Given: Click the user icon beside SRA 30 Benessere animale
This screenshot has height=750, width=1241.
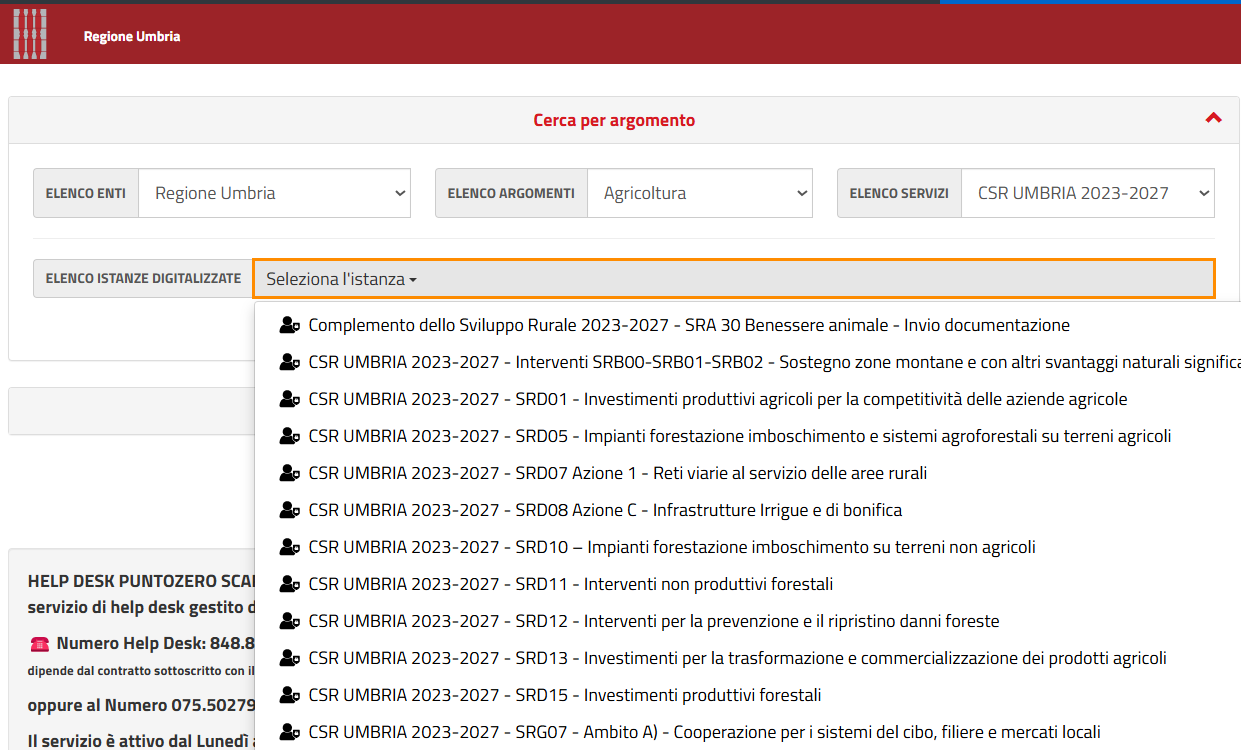Looking at the screenshot, I should point(290,325).
